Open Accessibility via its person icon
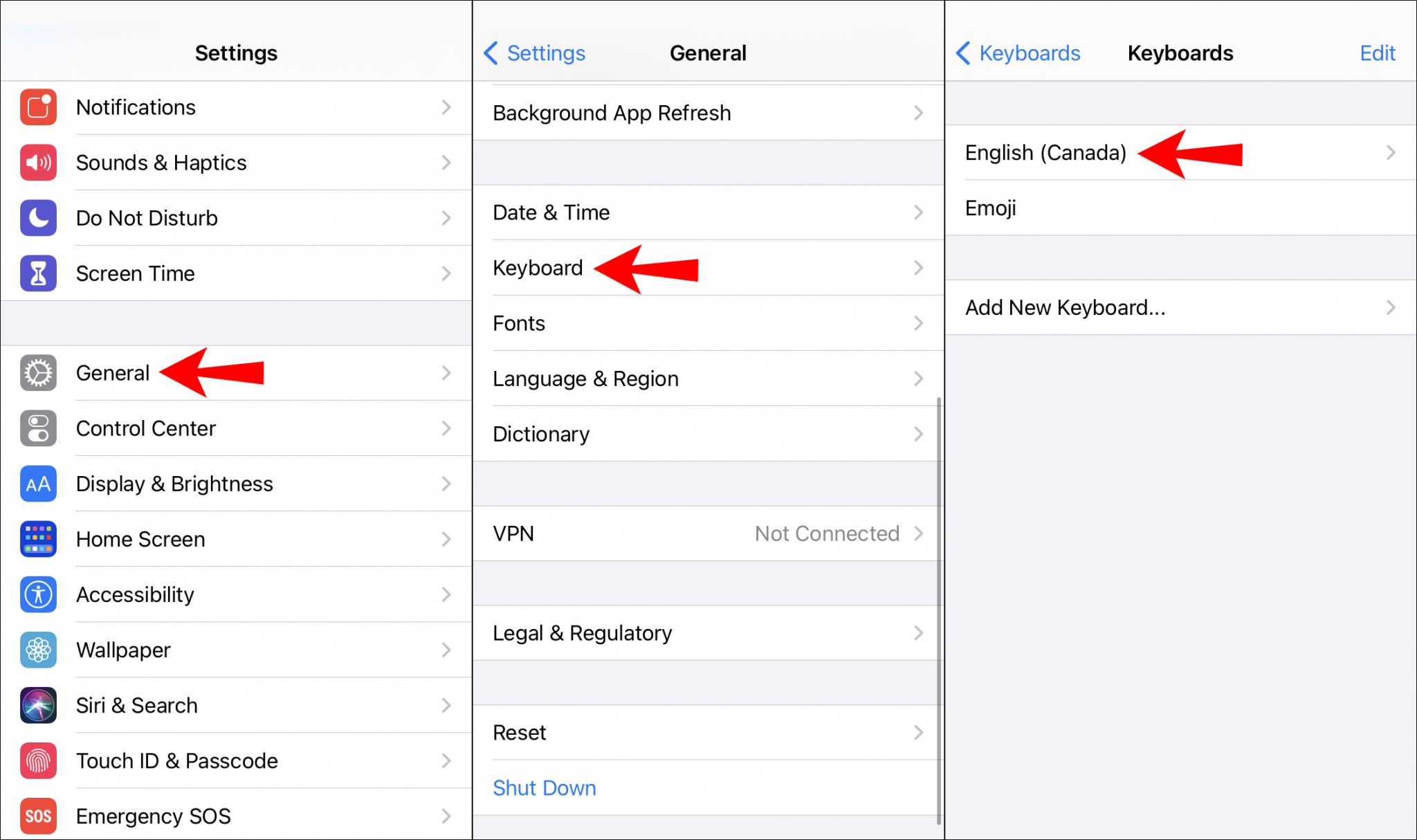Screen dimensions: 1417x840 [x=38, y=594]
